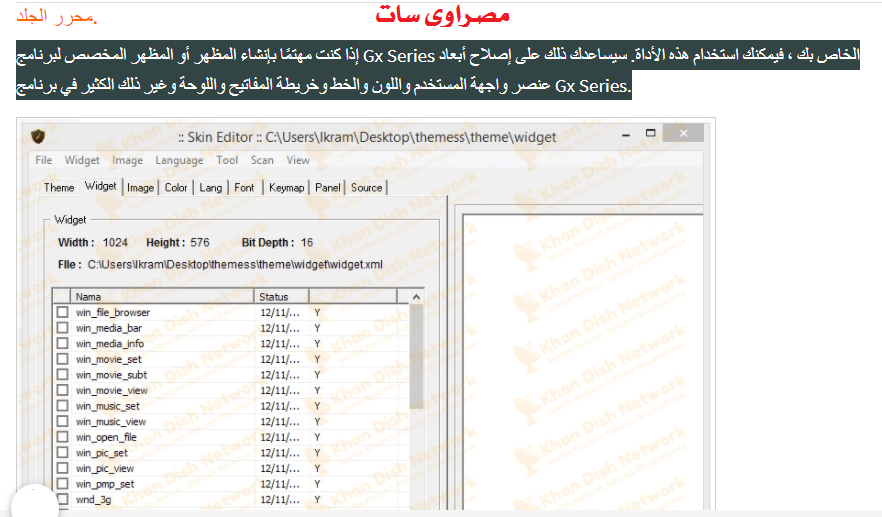This screenshot has height=517, width=882.
Task: Check the win_music_set checkbox
Action: click(62, 406)
